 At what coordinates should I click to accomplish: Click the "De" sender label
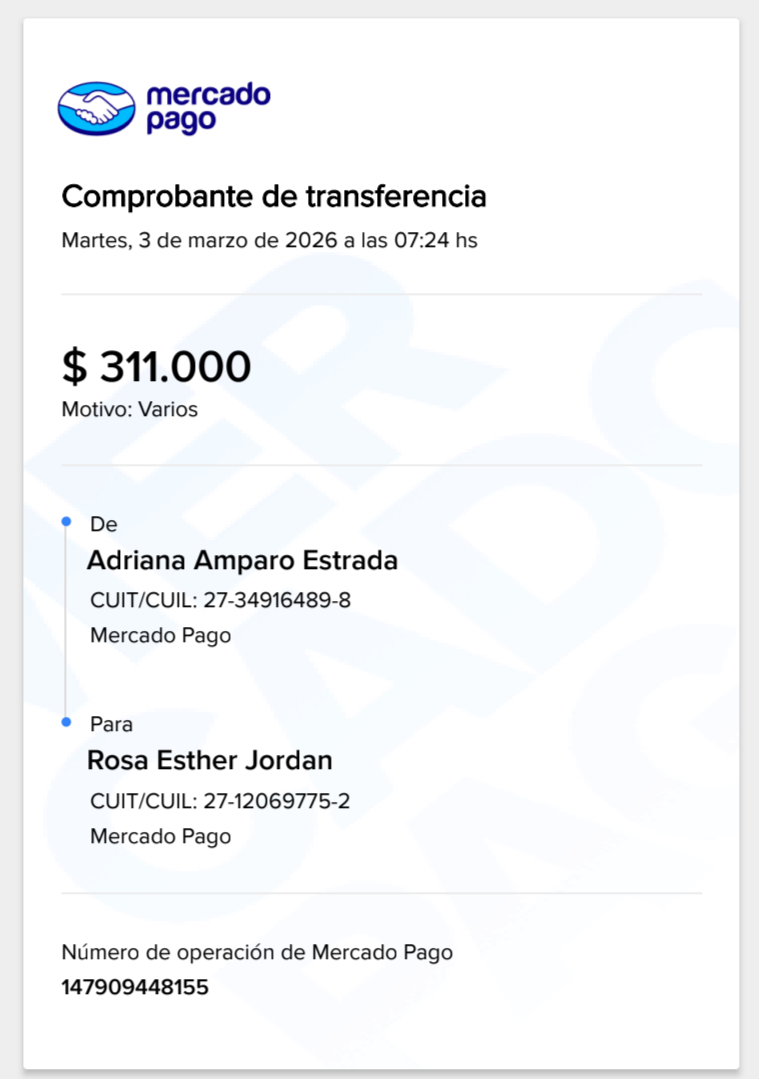pos(103,524)
